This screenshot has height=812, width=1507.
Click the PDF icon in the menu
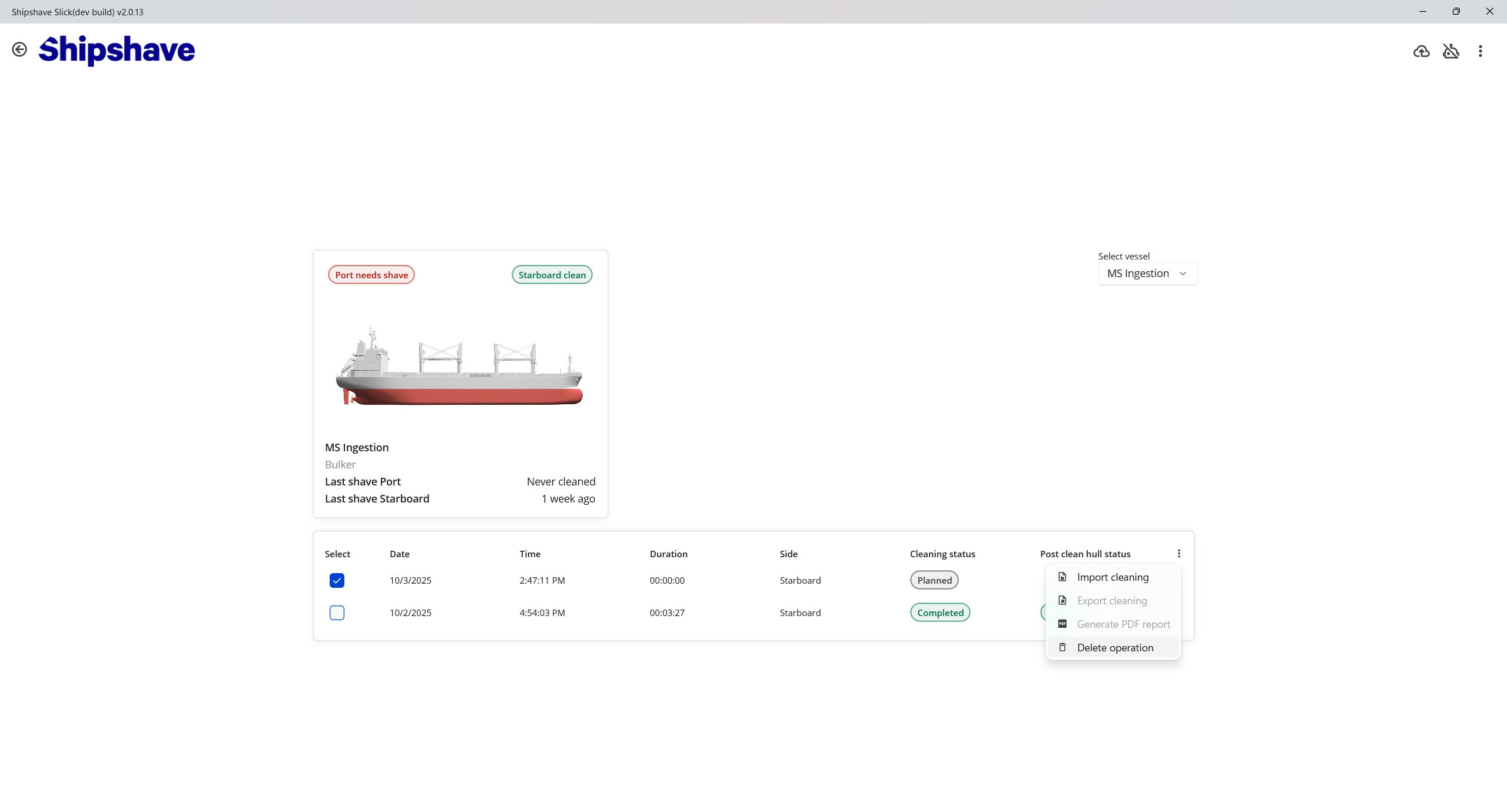(x=1063, y=624)
